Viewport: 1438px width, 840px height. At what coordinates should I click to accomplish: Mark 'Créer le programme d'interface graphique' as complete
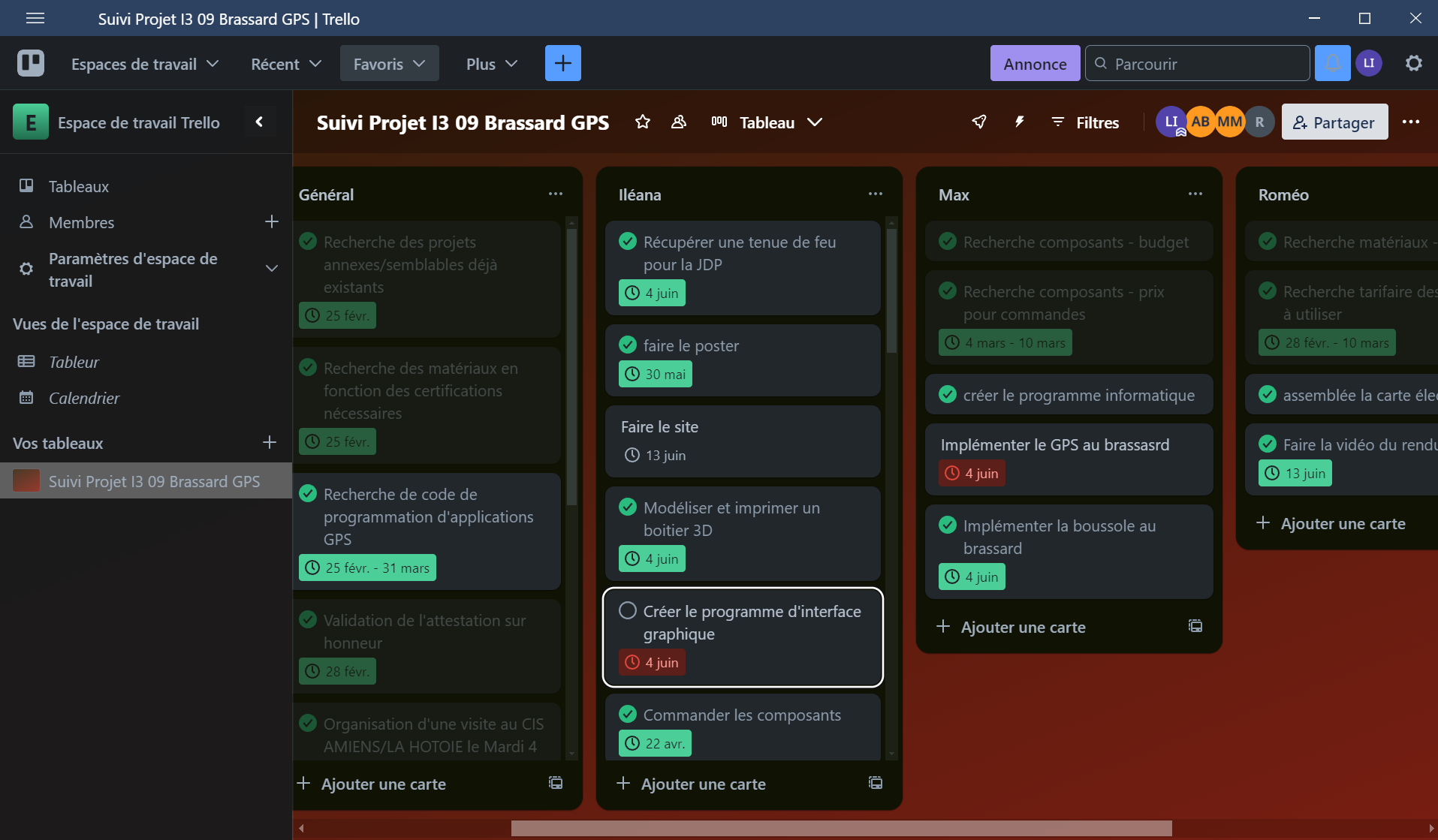click(628, 610)
